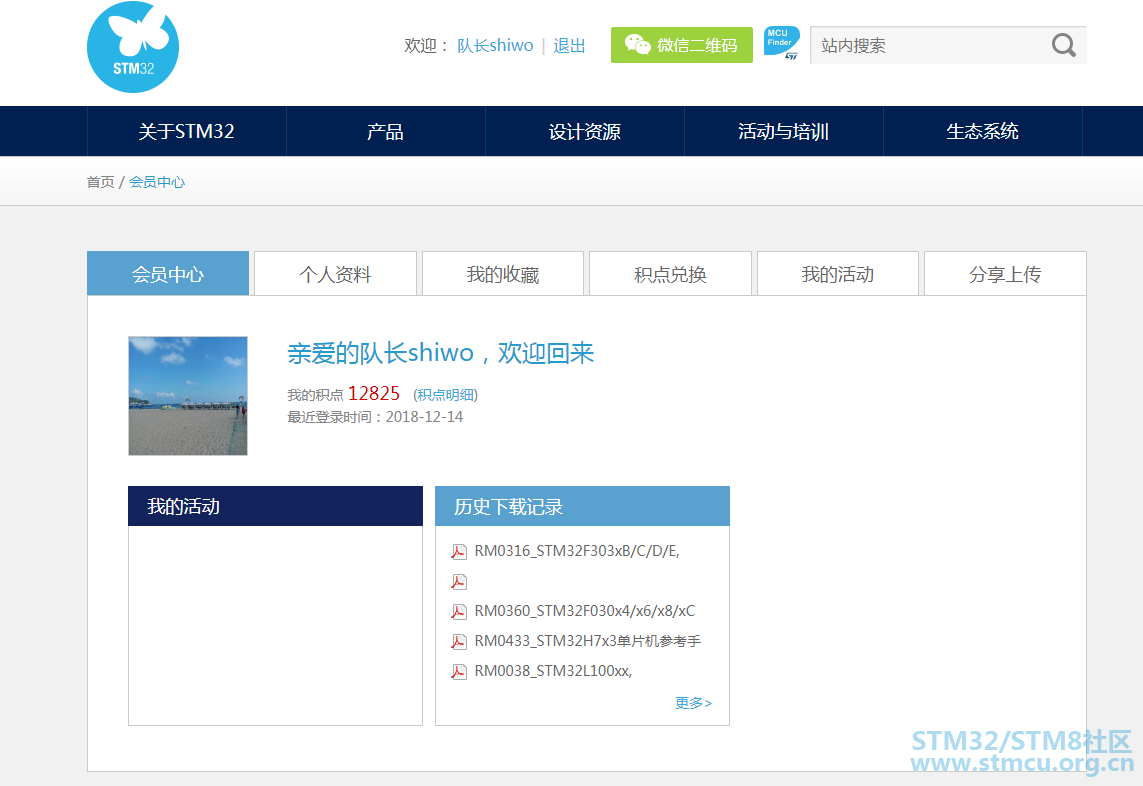Click 会员中心 breadcrumb link

[x=157, y=182]
